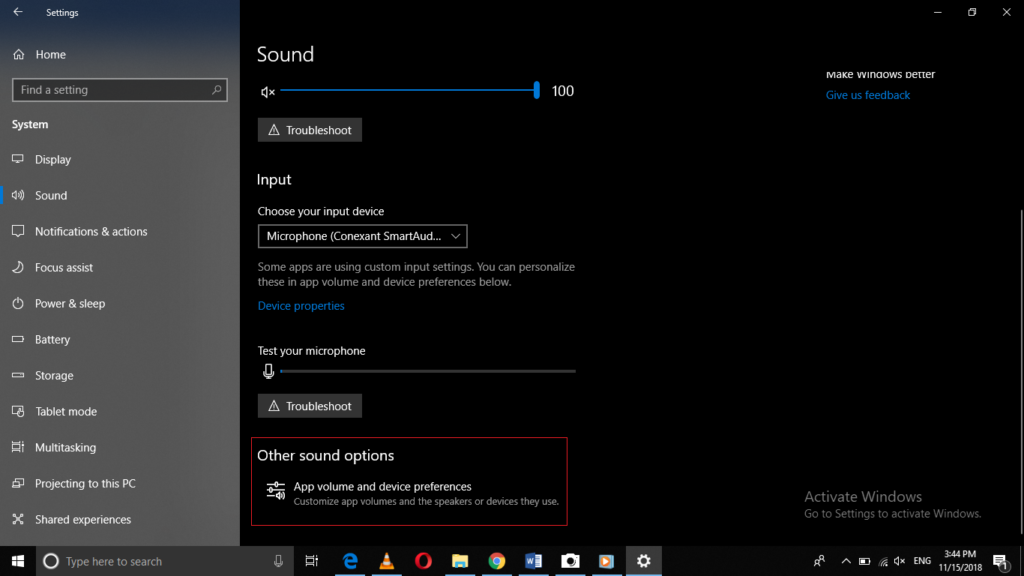Screen dimensions: 1024x576
Task: Click the Give us feedback link
Action: (867, 94)
